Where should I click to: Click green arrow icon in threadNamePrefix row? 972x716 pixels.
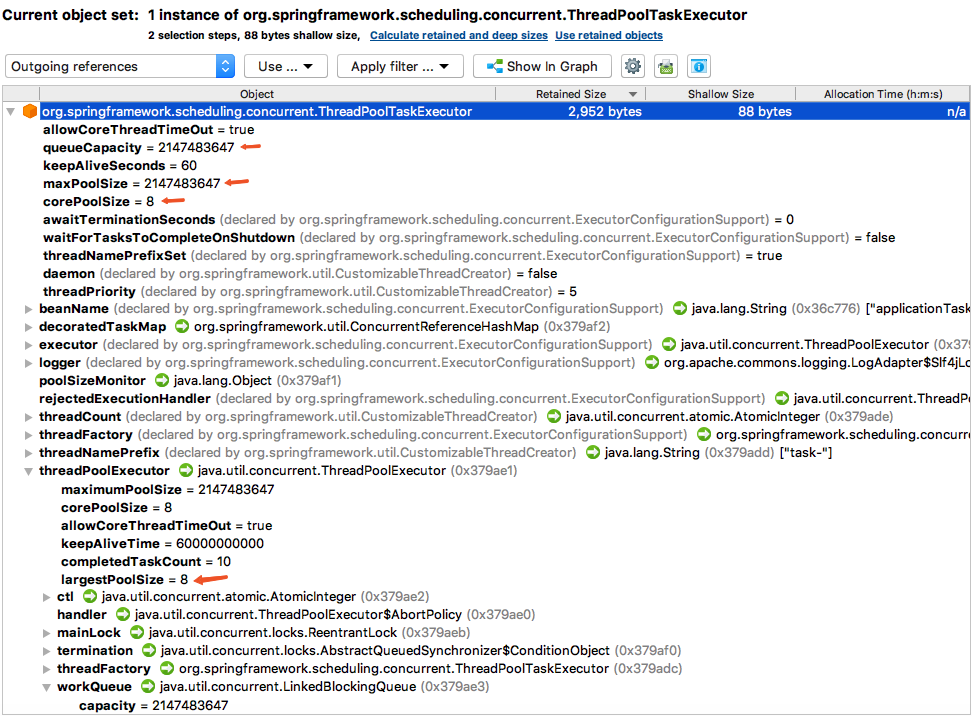(593, 452)
